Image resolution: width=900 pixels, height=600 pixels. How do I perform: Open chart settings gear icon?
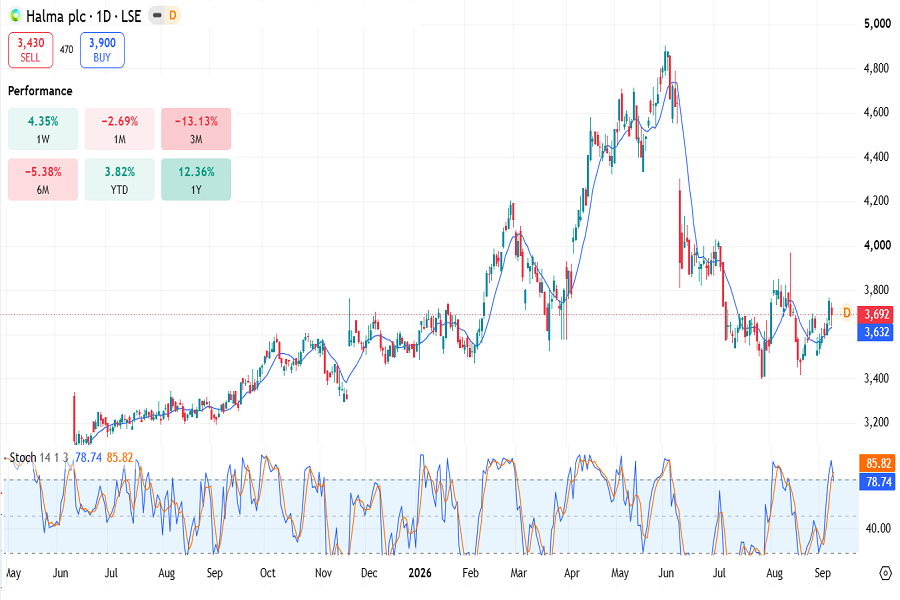pyautogui.click(x=886, y=573)
